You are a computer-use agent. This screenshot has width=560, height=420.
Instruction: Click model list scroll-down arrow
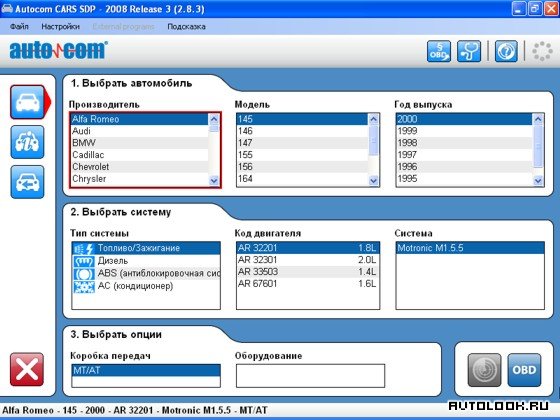coord(373,181)
